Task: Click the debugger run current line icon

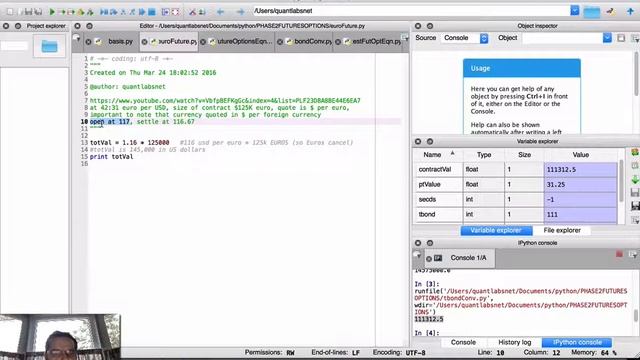Action: tap(114, 12)
